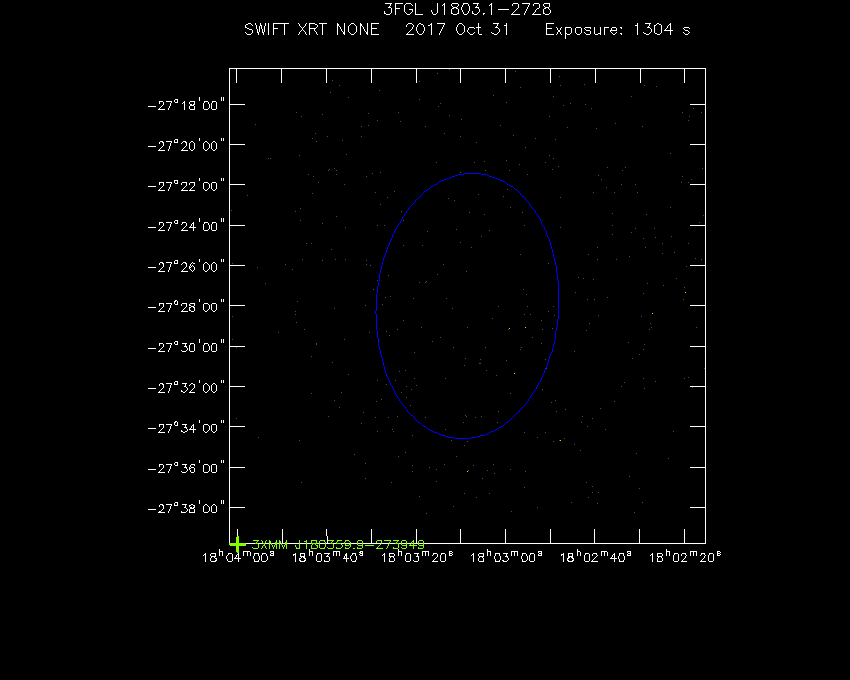Click right ascension label 18h04m00s
The height and width of the screenshot is (680, 850).
238,557
